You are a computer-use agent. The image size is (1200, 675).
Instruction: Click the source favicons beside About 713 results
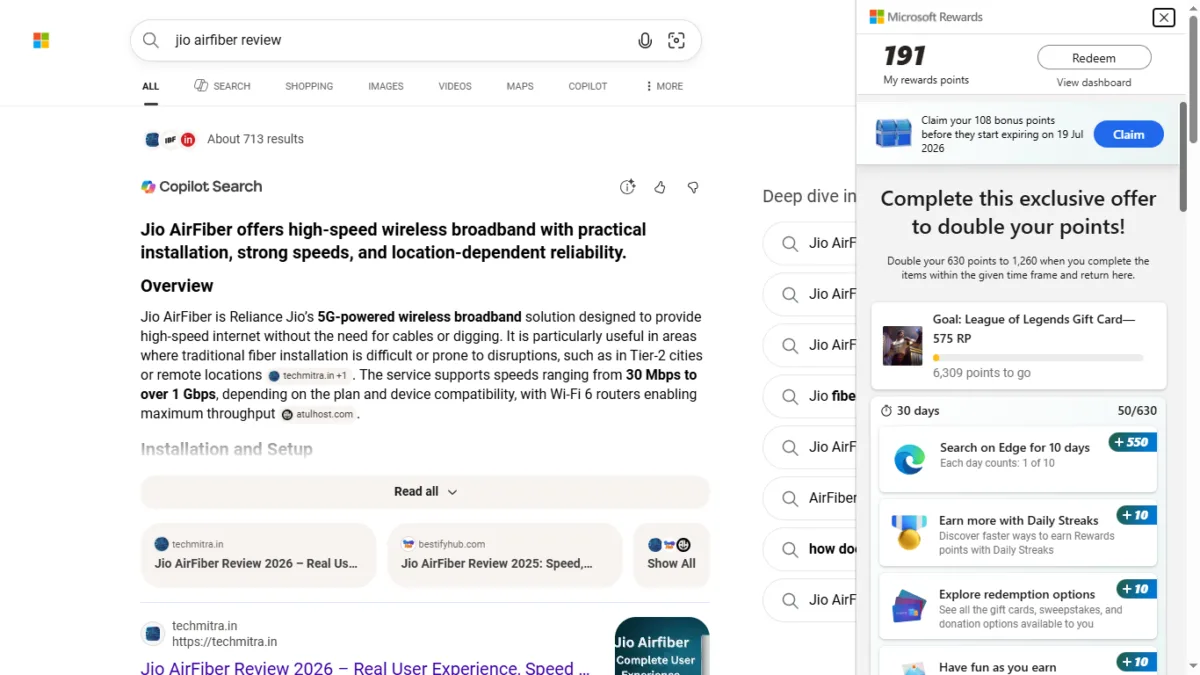point(170,140)
